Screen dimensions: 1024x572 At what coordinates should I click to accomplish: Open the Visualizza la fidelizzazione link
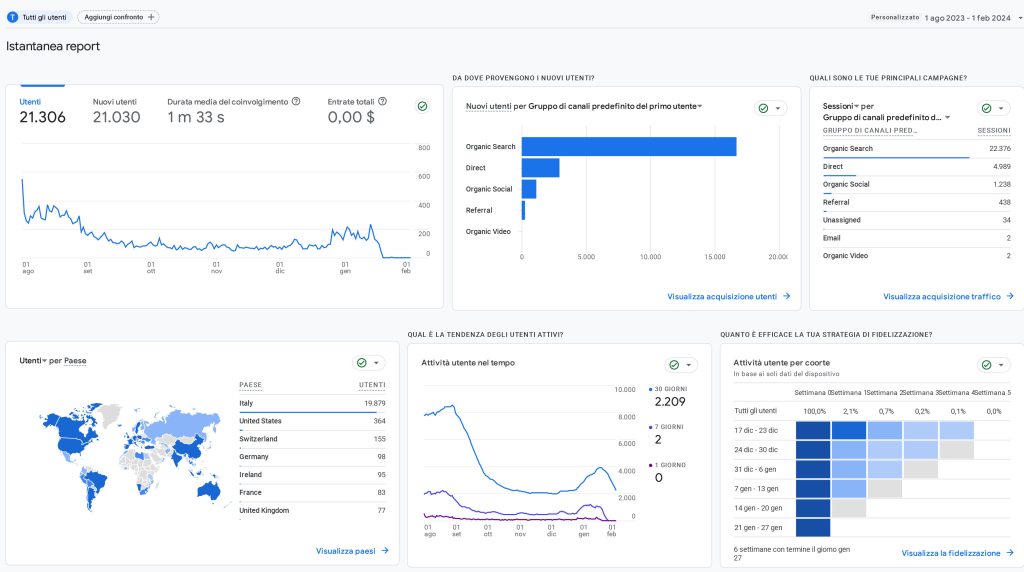click(x=956, y=553)
